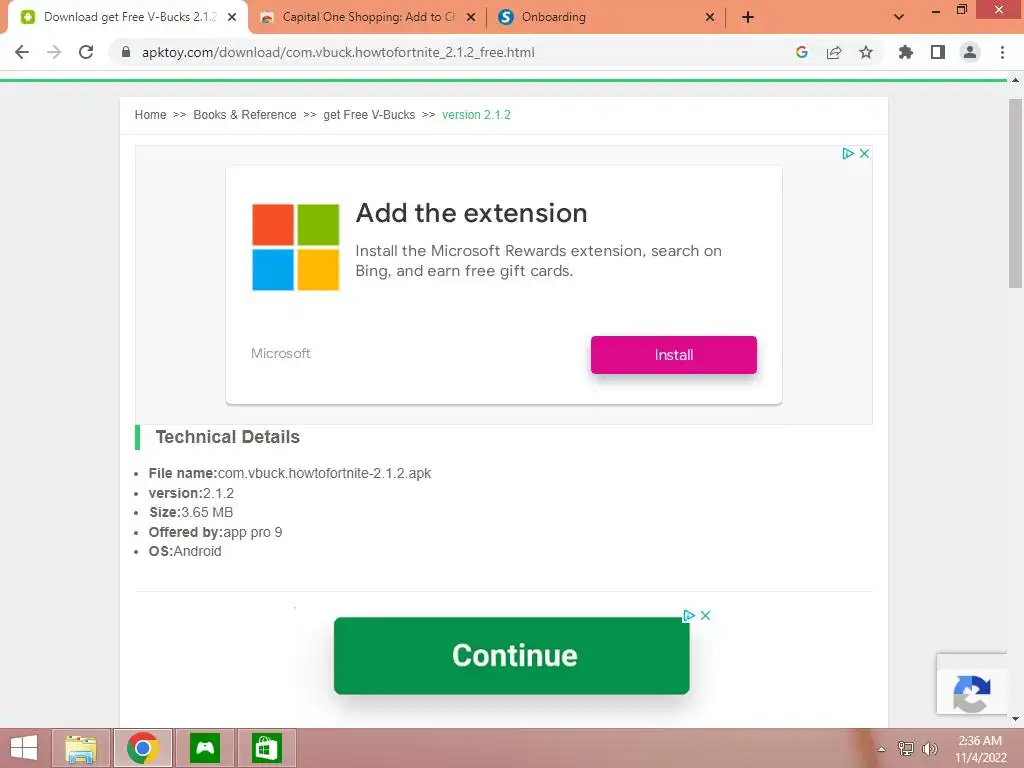Viewport: 1024px width, 768px height.
Task: Open the Google icon in address bar
Action: click(802, 52)
